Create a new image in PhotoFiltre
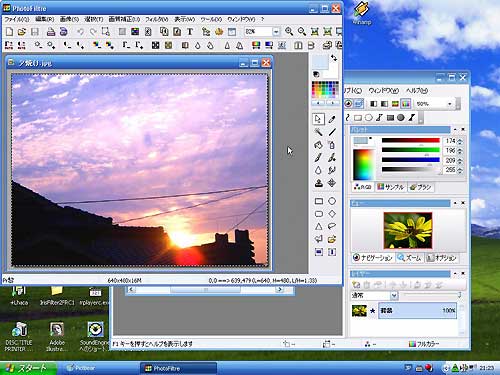This screenshot has height=375, width=500. [9, 32]
